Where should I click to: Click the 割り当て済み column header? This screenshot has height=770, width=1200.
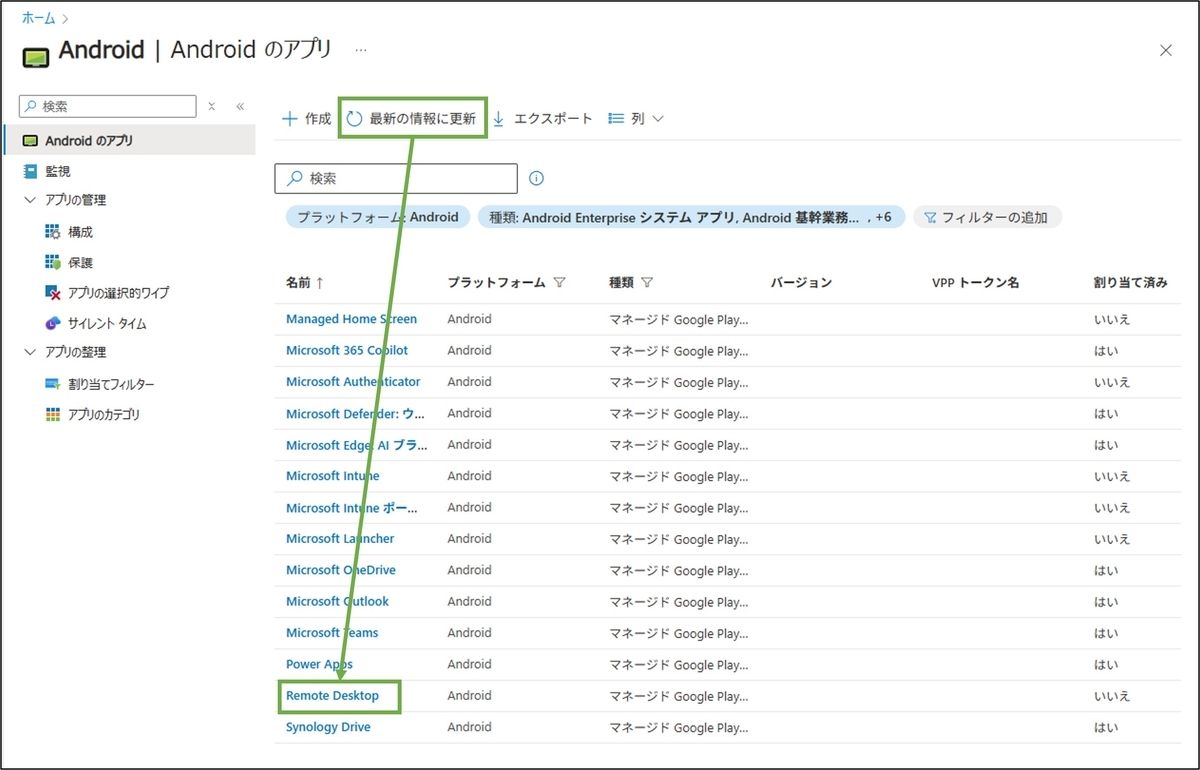click(x=1130, y=283)
